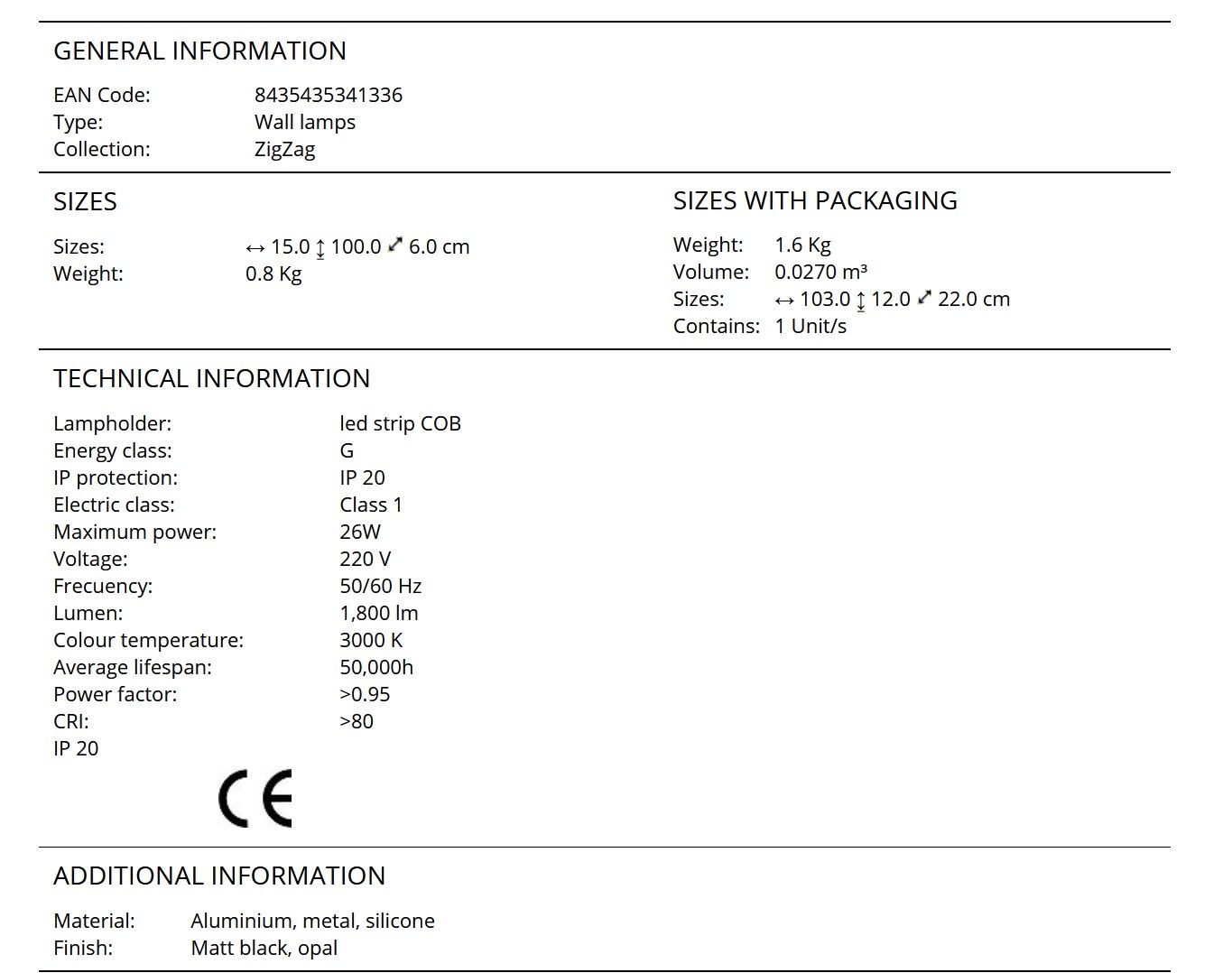Click the depth arrow icon before 22.0 cm
The image size is (1232, 973).
click(924, 297)
